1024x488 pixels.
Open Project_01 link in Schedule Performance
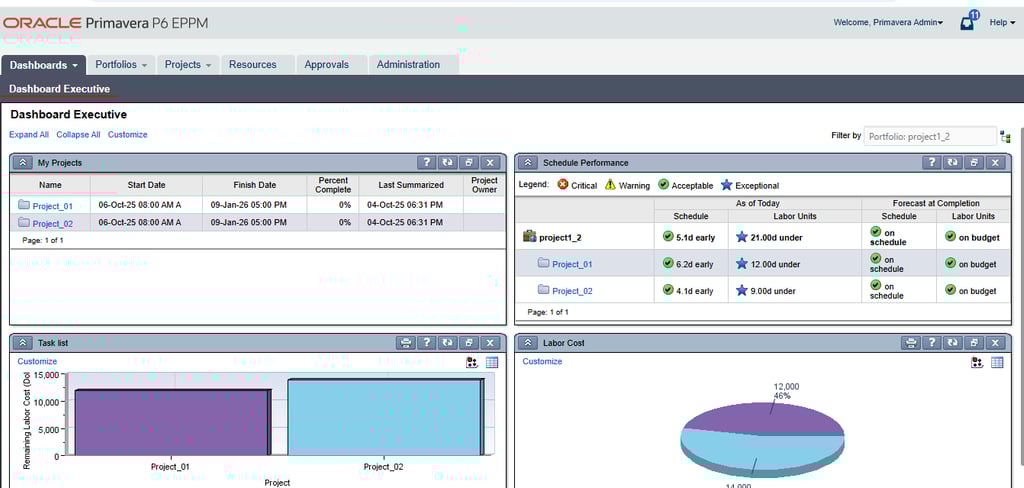[x=572, y=265]
